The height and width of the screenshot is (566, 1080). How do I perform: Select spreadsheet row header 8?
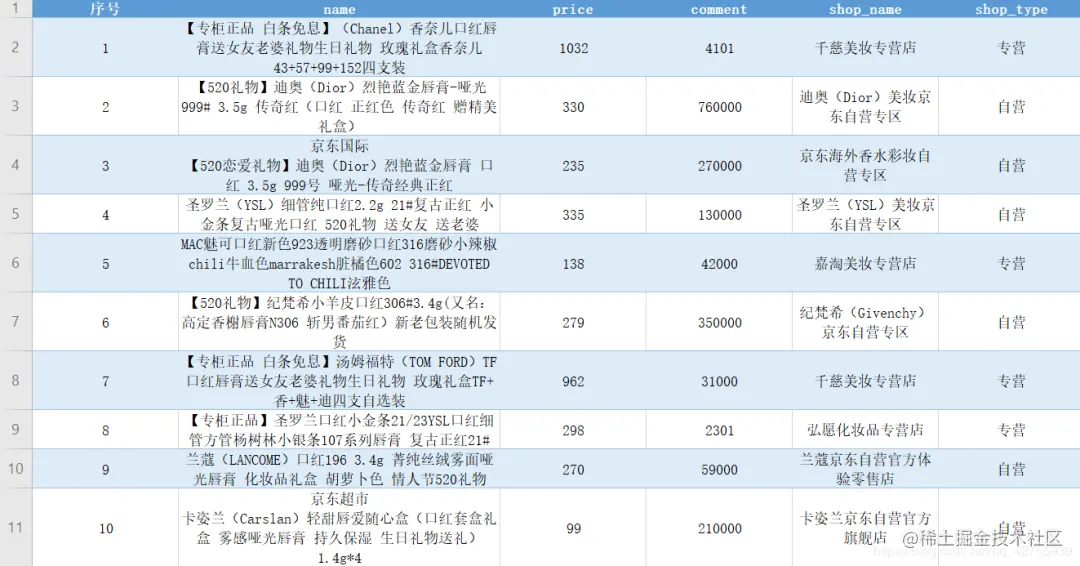[x=16, y=381]
